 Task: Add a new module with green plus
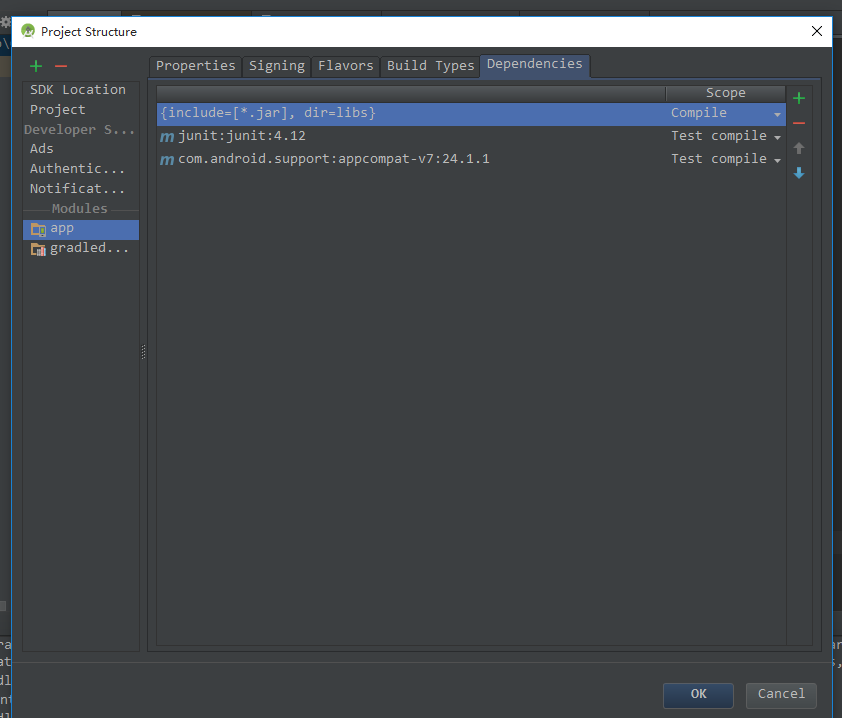(36, 66)
